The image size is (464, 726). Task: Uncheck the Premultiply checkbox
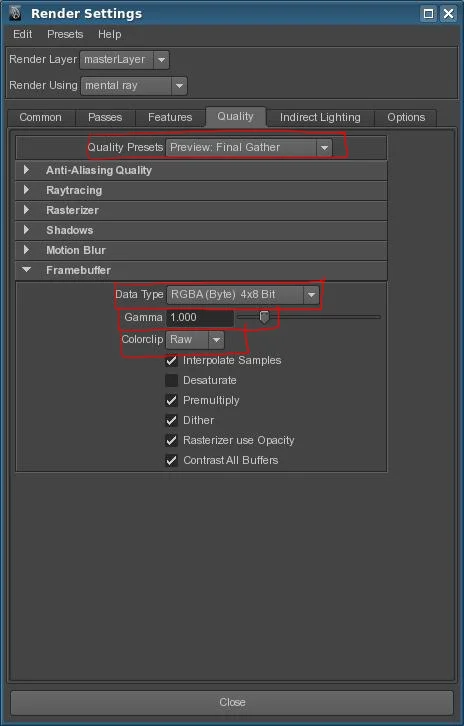171,400
